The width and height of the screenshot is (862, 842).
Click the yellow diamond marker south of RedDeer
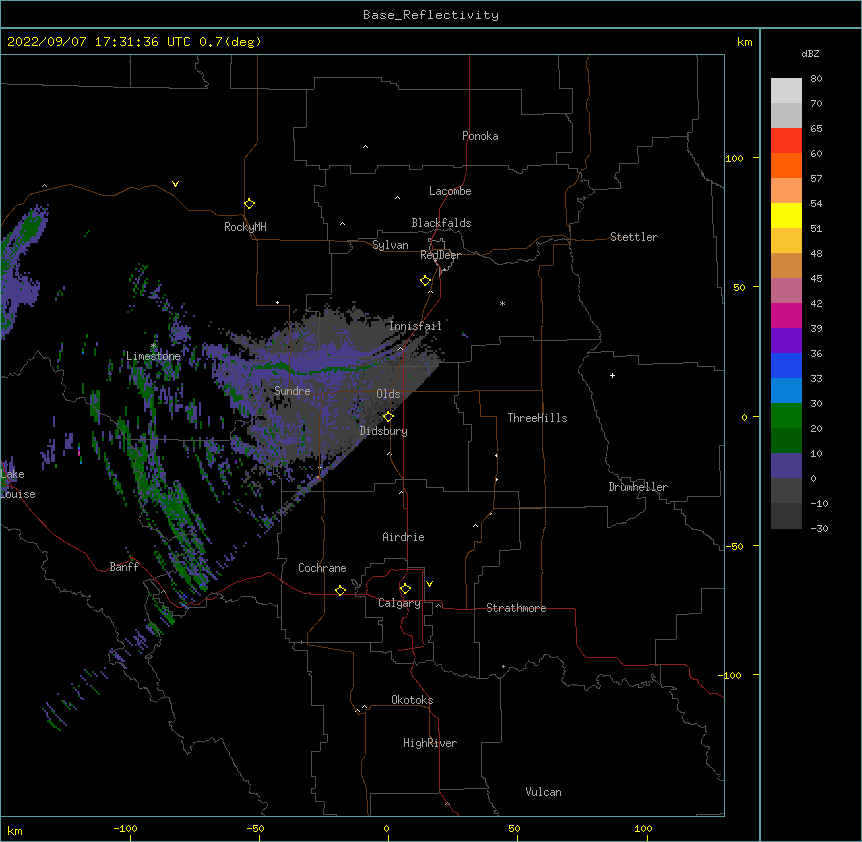(425, 281)
